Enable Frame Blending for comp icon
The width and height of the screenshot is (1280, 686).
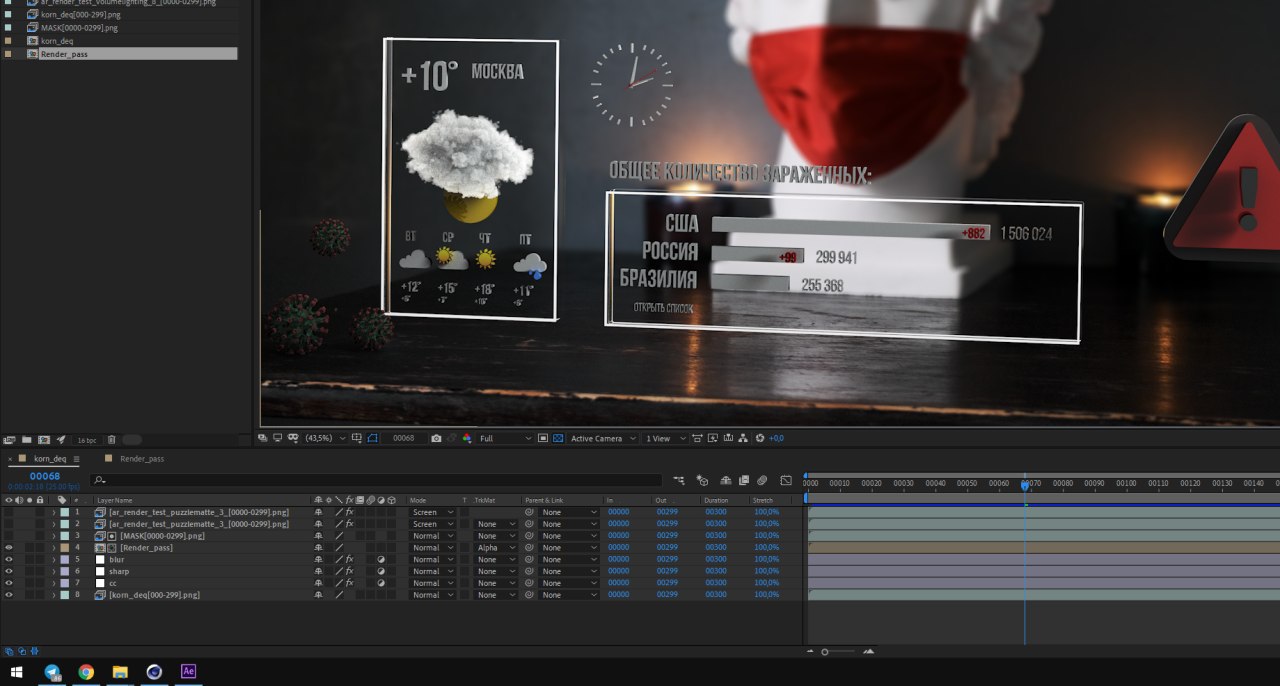pos(744,481)
